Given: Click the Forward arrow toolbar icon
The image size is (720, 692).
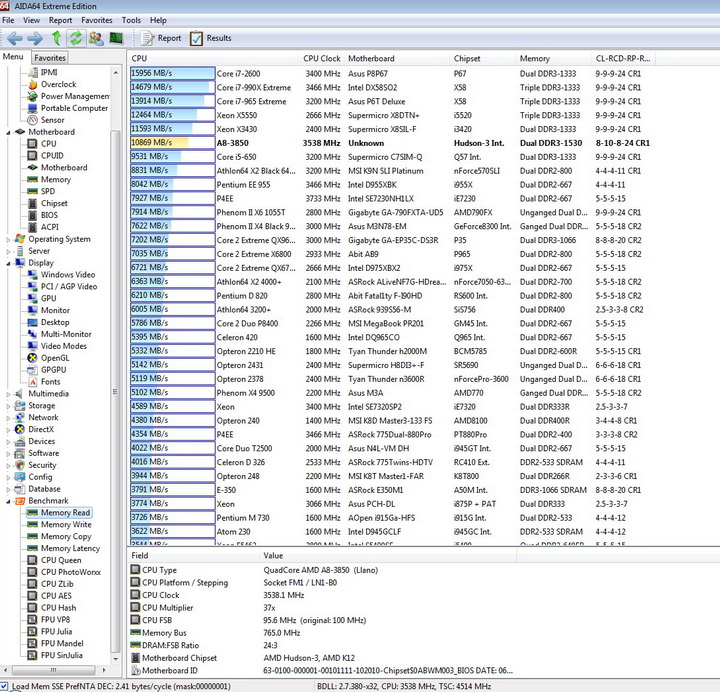Looking at the screenshot, I should [x=35, y=38].
